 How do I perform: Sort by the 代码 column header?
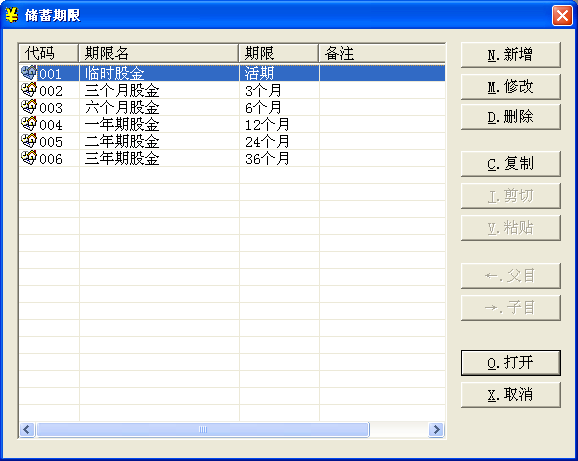click(x=49, y=53)
